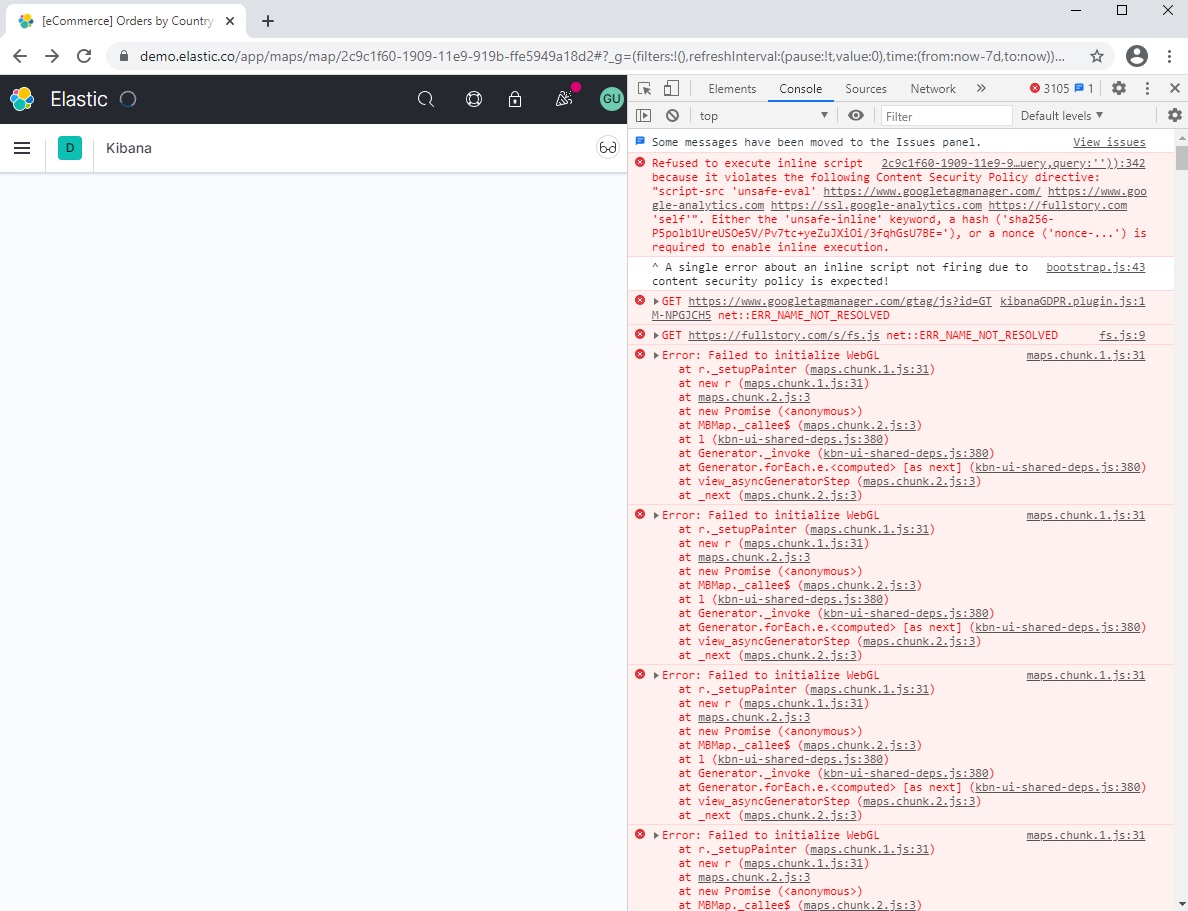Click the green D space avatar
The height and width of the screenshot is (911, 1188).
pyautogui.click(x=70, y=148)
